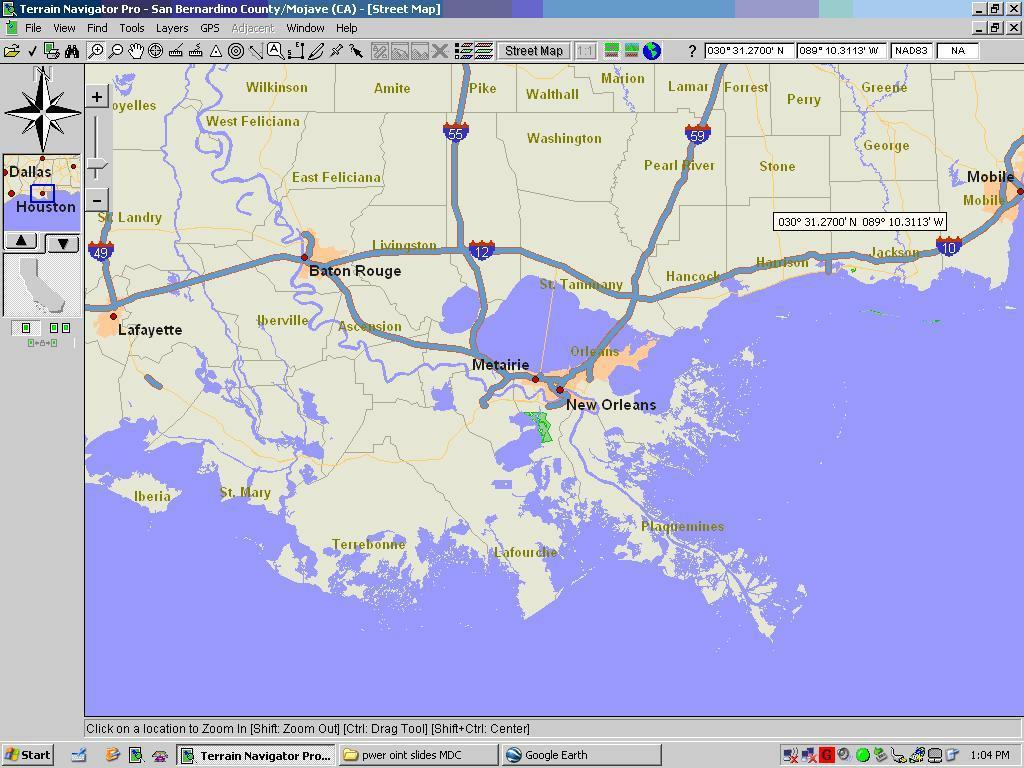Open the Find binoculars tool
Viewport: 1024px width, 768px height.
click(x=72, y=51)
